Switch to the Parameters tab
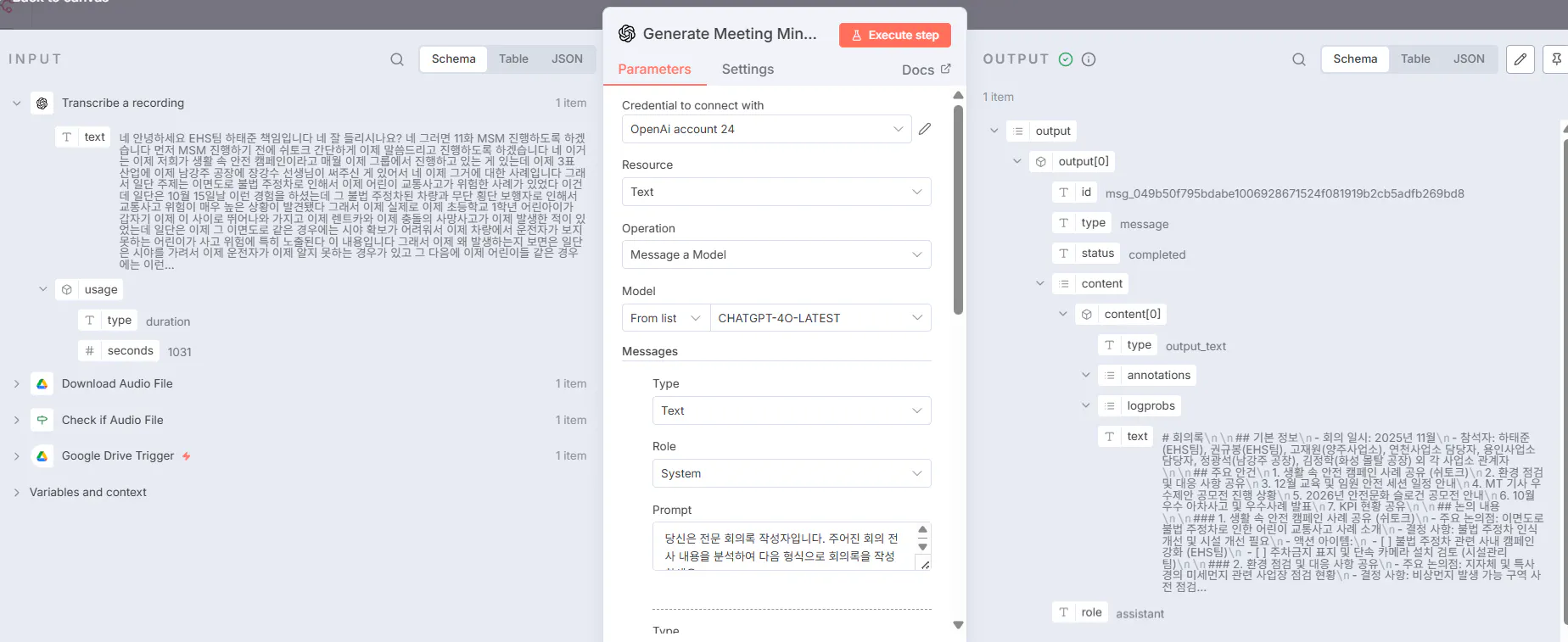This screenshot has width=1568, height=642. click(654, 70)
